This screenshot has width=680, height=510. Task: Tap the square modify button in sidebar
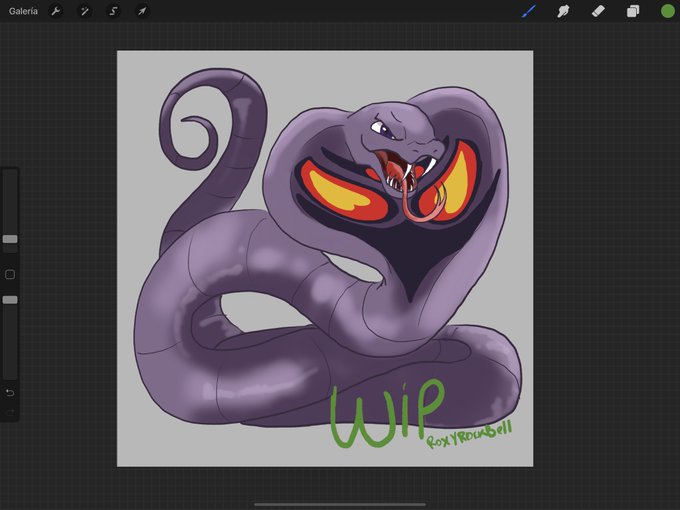10,274
